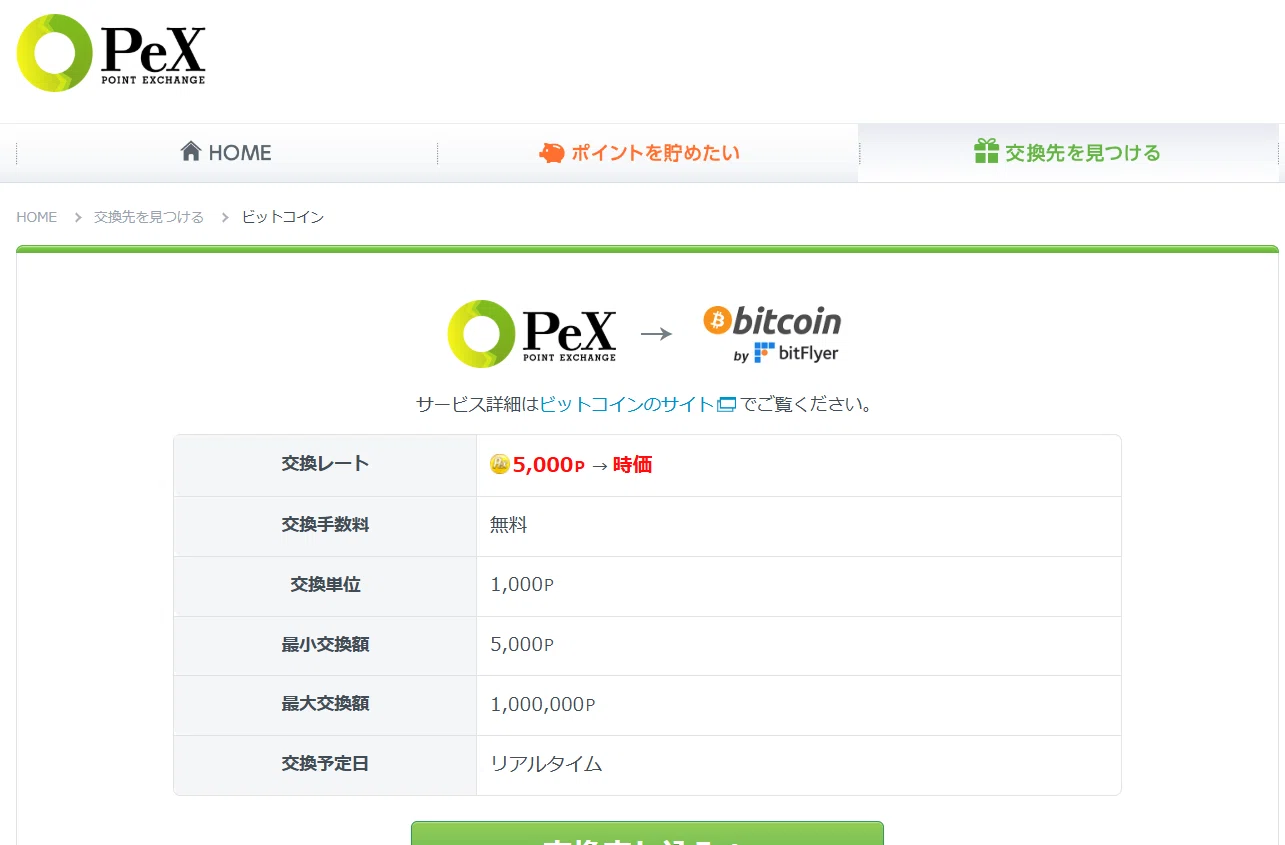The image size is (1285, 845).
Task: Click the bitFlyer logo icon
Action: click(765, 352)
